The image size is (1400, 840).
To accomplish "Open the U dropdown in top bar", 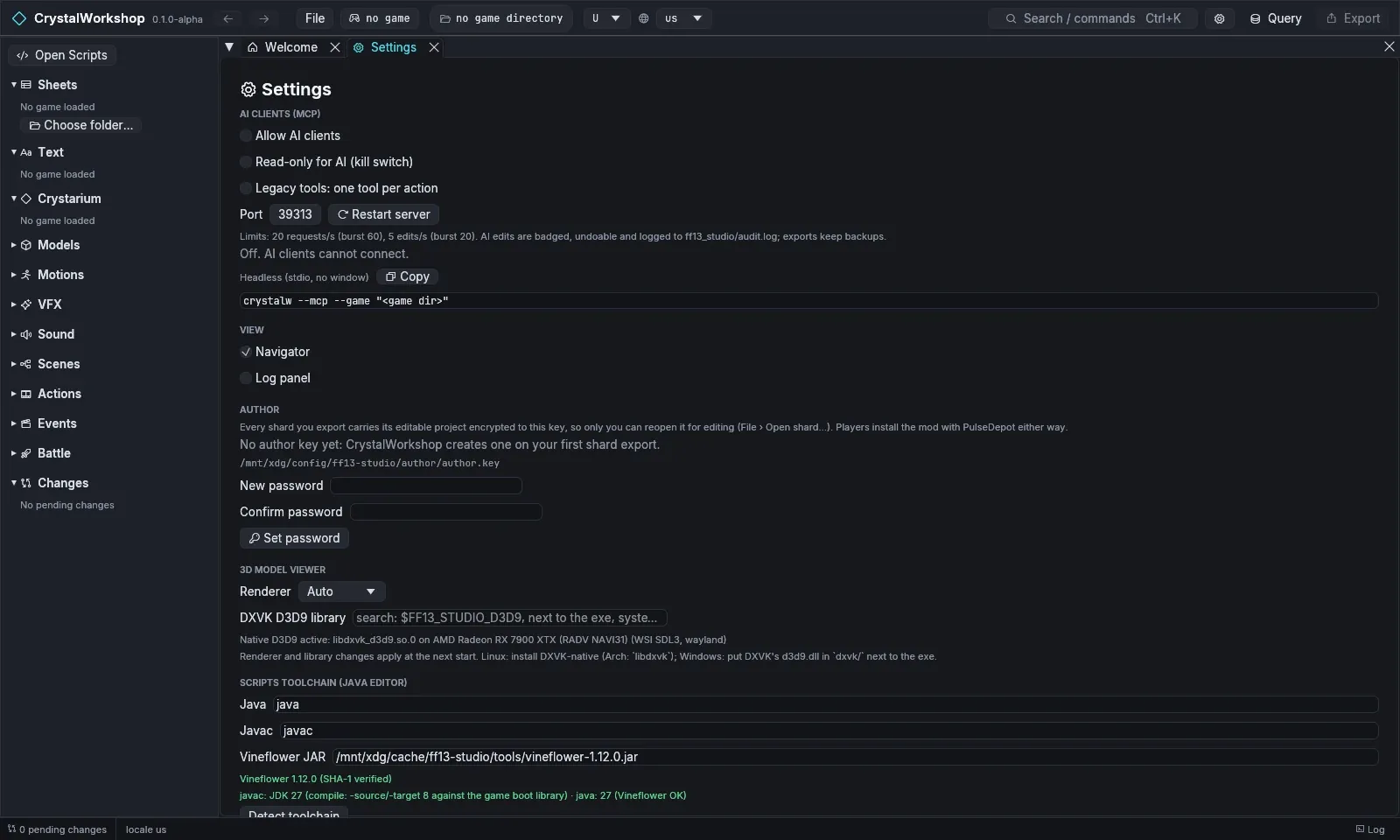I will click(606, 18).
